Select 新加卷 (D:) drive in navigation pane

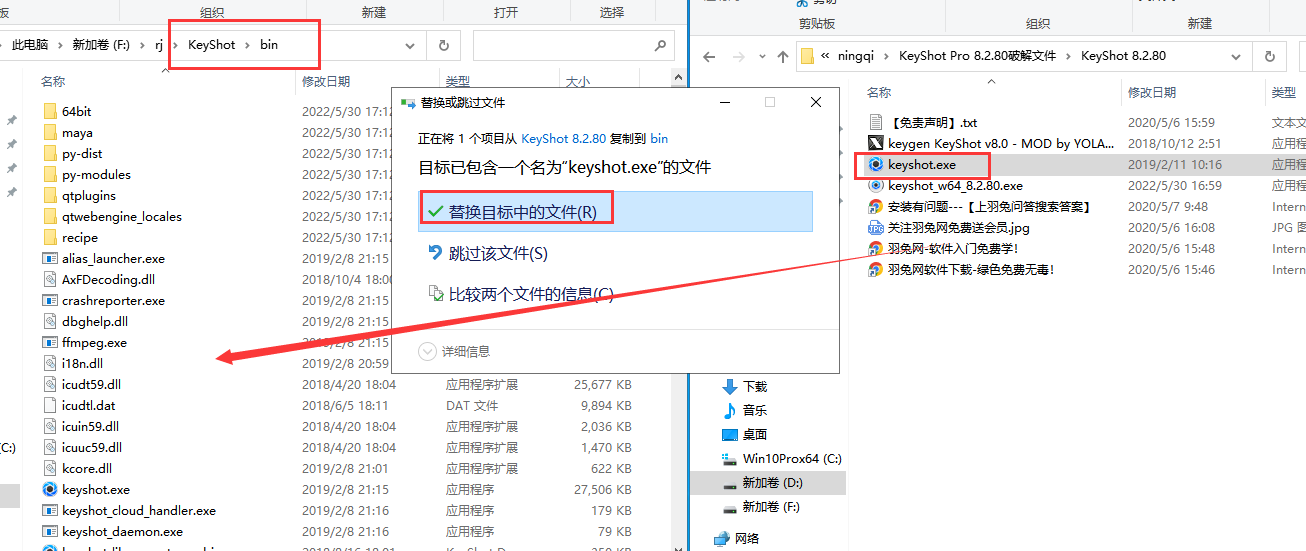(773, 482)
